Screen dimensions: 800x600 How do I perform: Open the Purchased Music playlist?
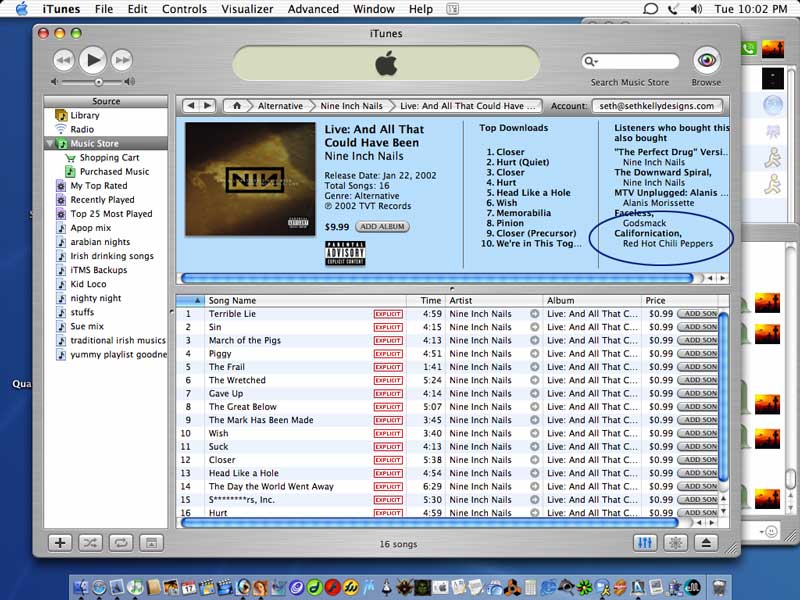click(x=114, y=171)
